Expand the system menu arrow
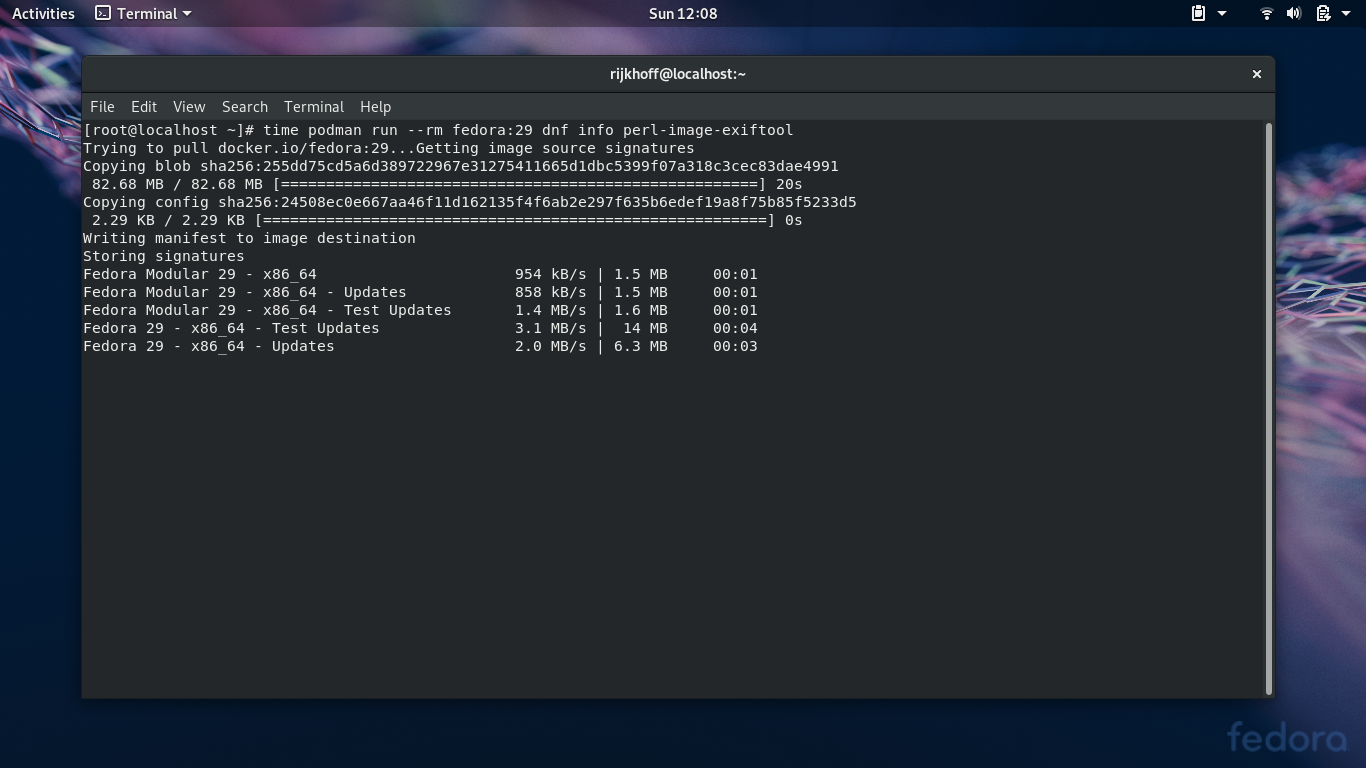 [x=1346, y=14]
